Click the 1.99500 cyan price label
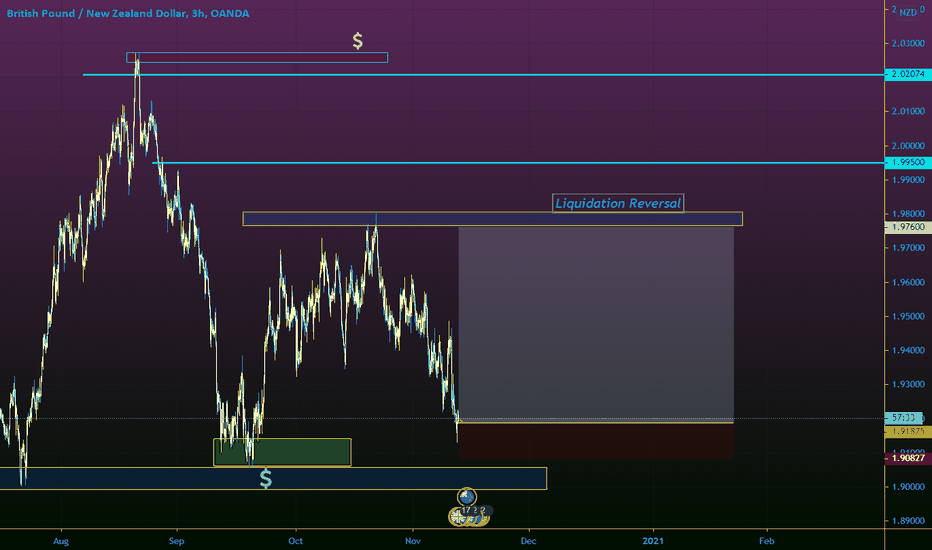This screenshot has width=932, height=550. [x=908, y=162]
